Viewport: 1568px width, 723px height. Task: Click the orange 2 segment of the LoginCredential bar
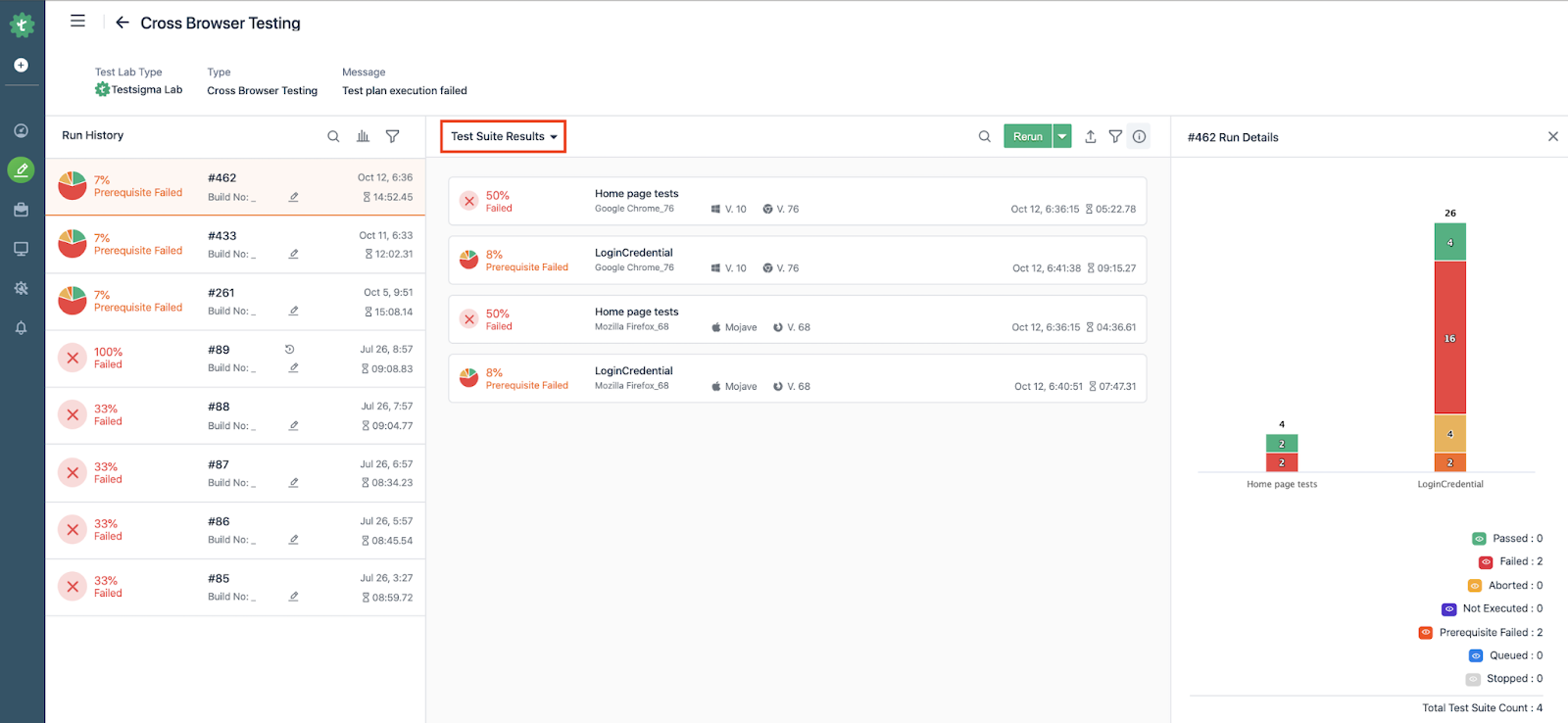click(1450, 462)
